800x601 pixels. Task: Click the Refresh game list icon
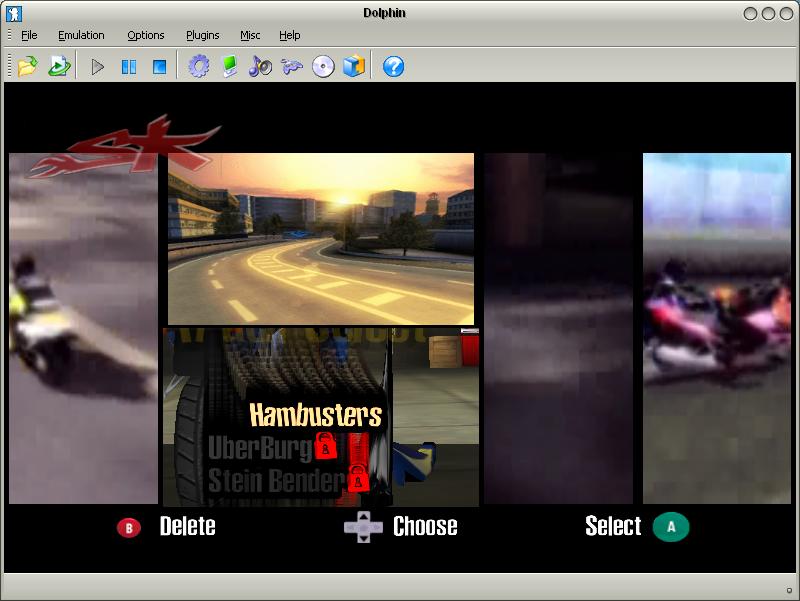[59, 67]
